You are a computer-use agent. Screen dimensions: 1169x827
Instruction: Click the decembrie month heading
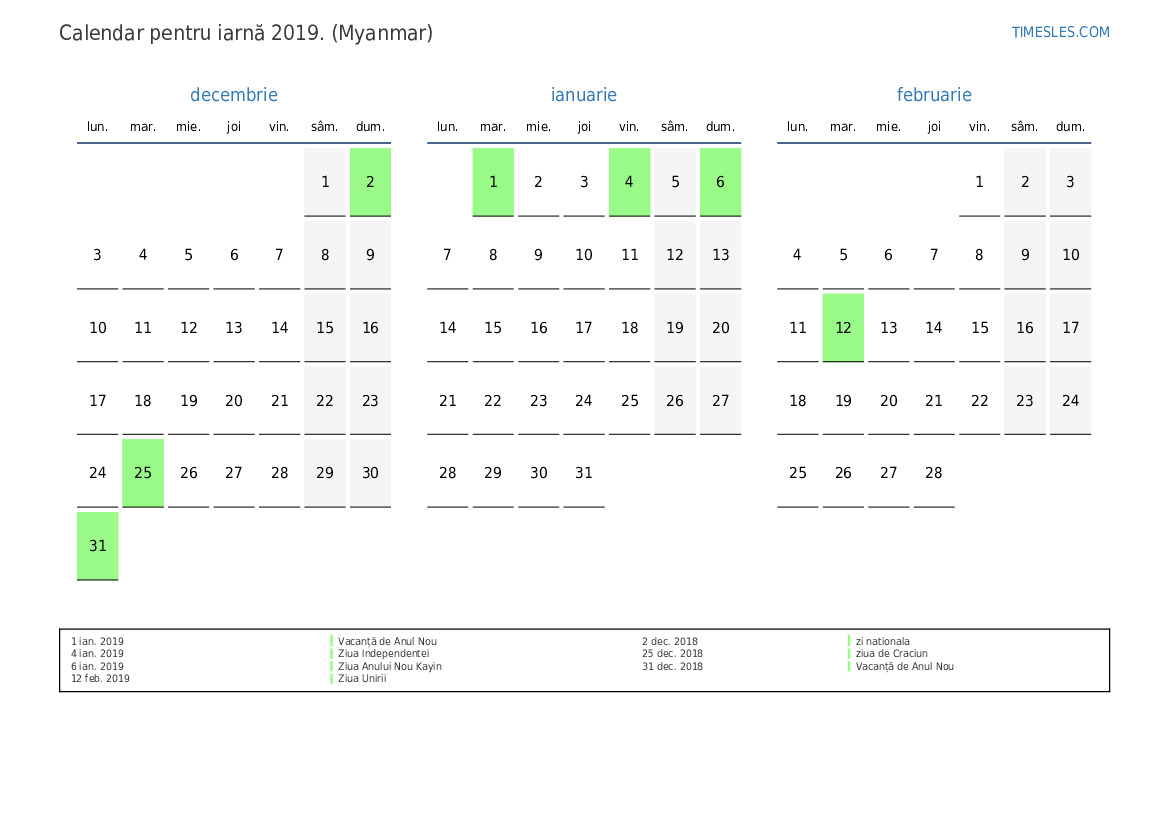click(x=234, y=95)
